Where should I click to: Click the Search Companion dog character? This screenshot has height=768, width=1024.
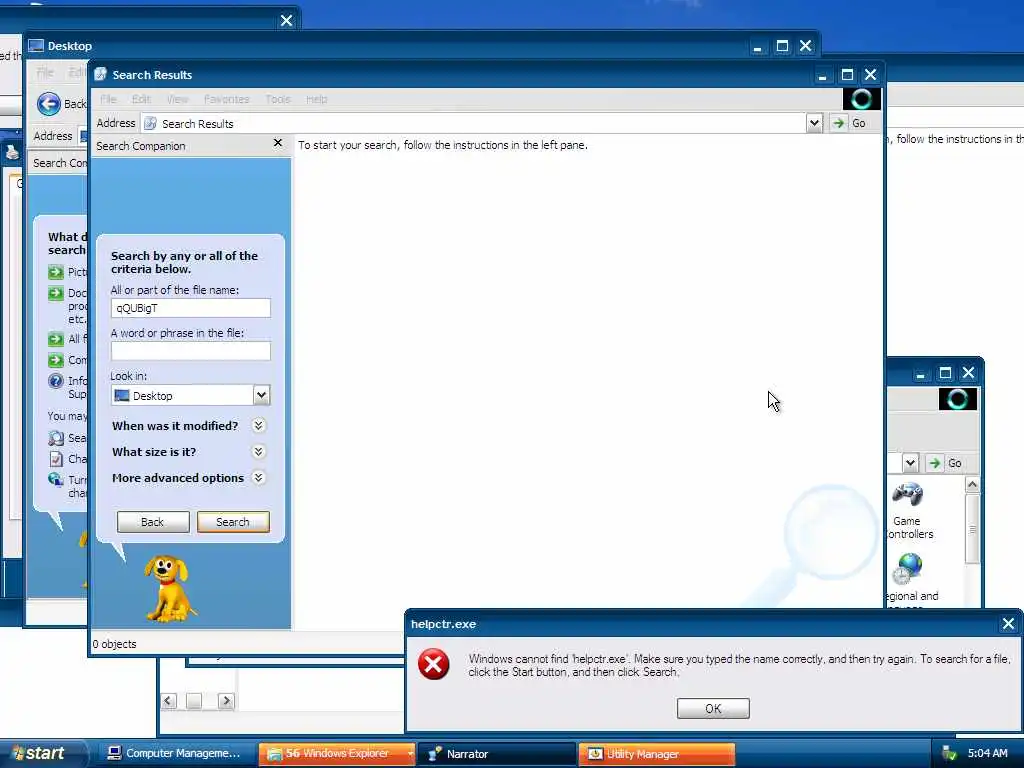point(170,588)
